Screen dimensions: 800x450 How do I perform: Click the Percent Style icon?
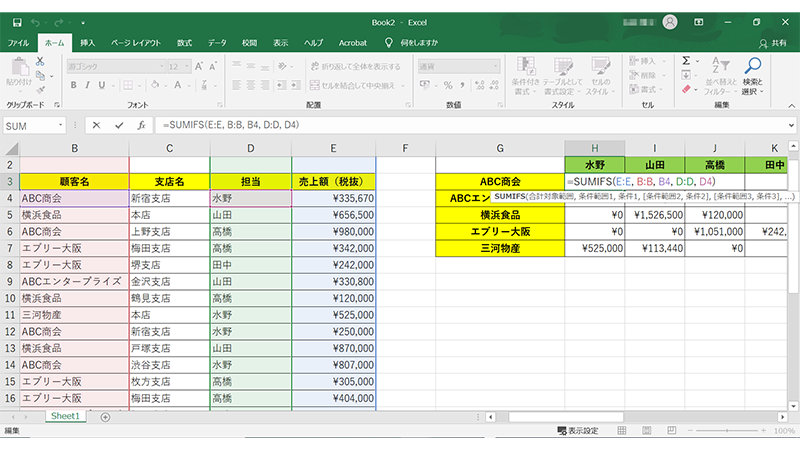(448, 85)
